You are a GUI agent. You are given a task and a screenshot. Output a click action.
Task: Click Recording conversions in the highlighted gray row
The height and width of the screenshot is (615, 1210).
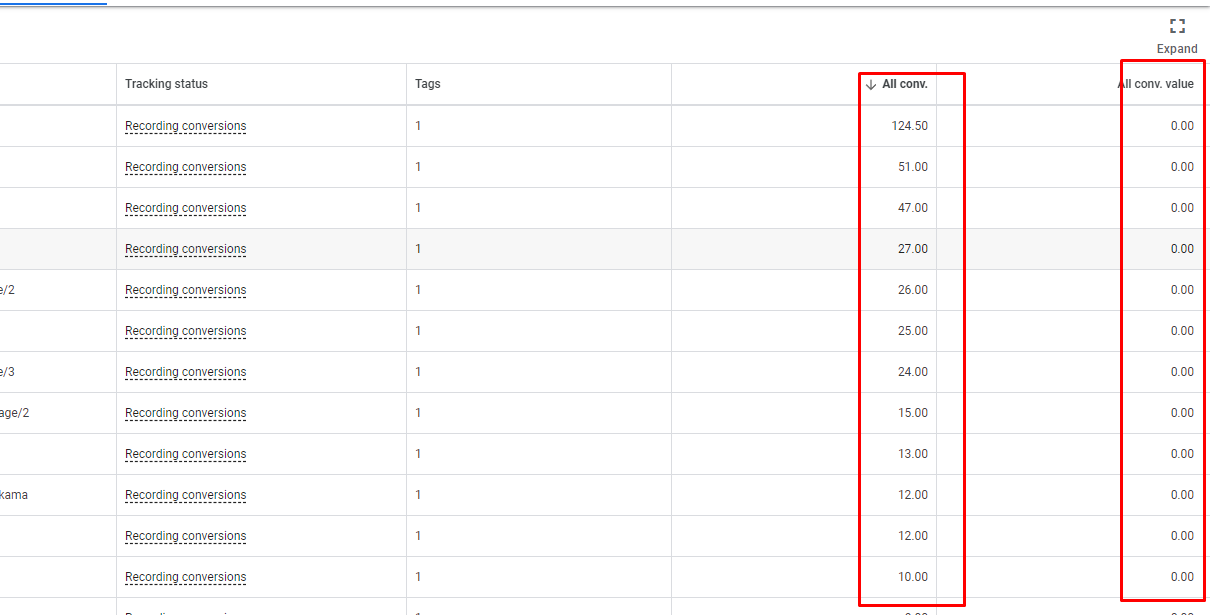[x=185, y=248]
